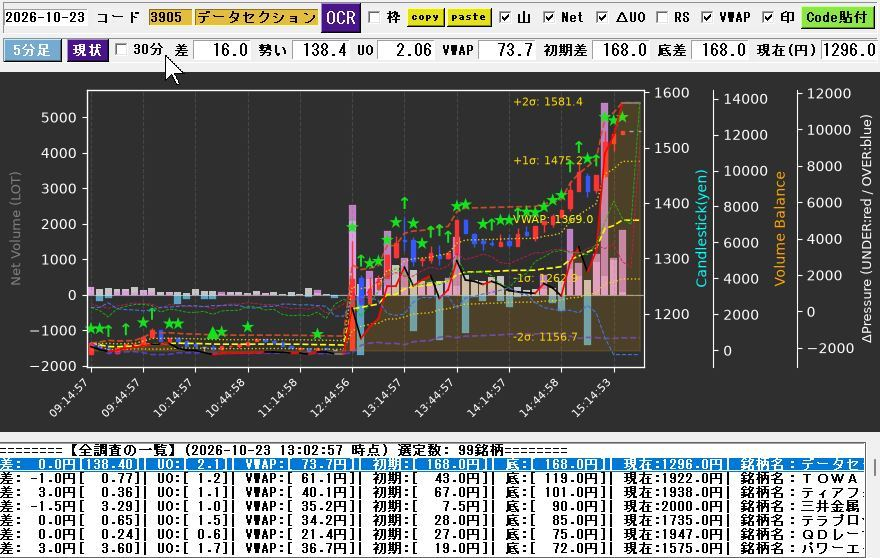Viewport: 880px width, 558px height.
Task: Select the list row with 現在:1575.0円
Action: [x=432, y=548]
